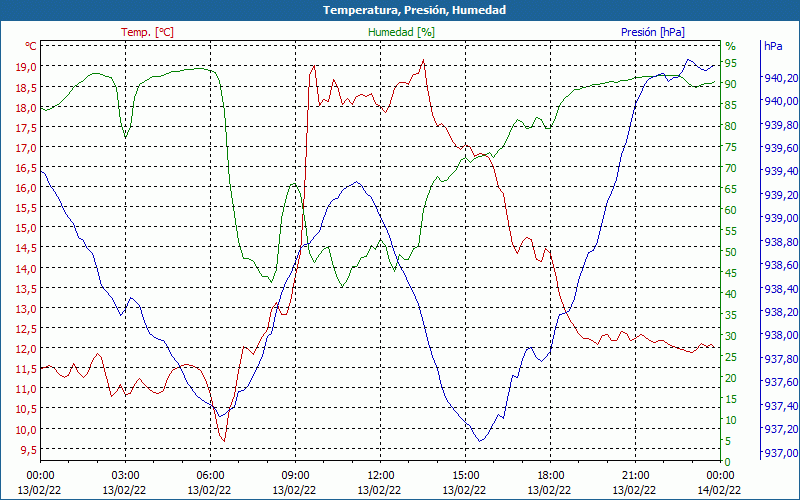Click the hPa unit atop pressure axis
The height and width of the screenshot is (500, 800).
point(773,46)
